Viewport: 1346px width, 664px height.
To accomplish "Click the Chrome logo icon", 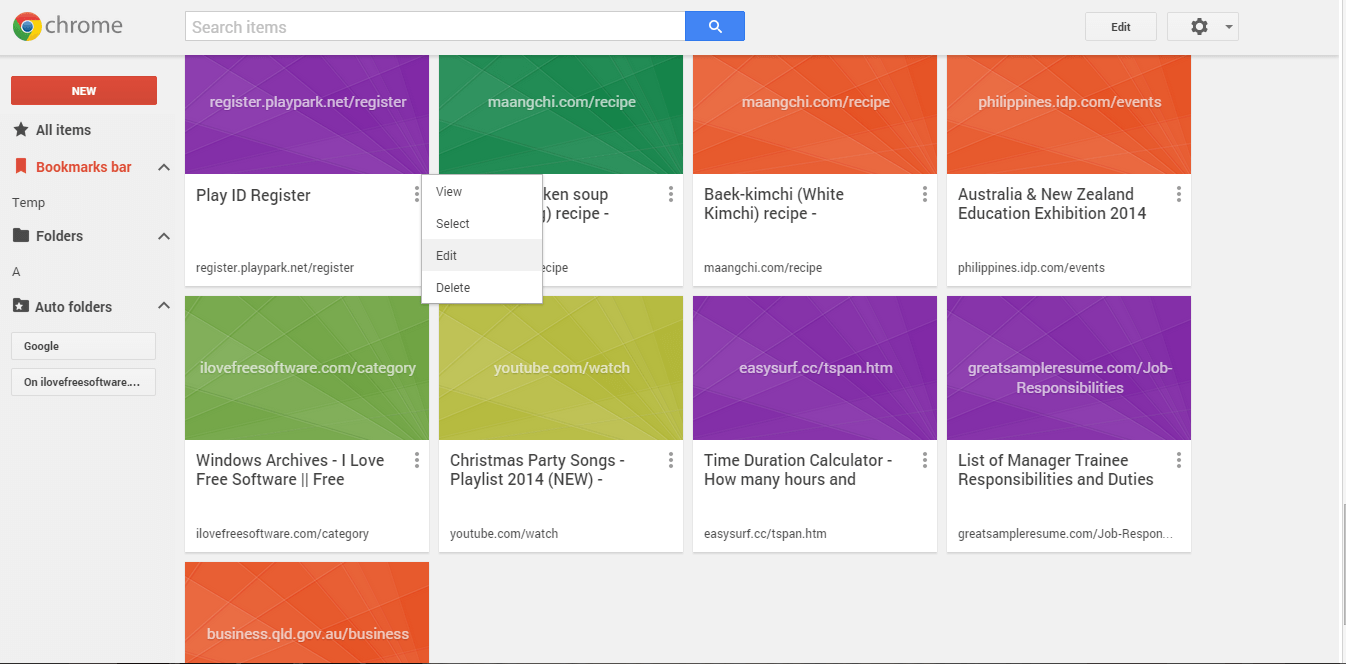I will pyautogui.click(x=27, y=27).
